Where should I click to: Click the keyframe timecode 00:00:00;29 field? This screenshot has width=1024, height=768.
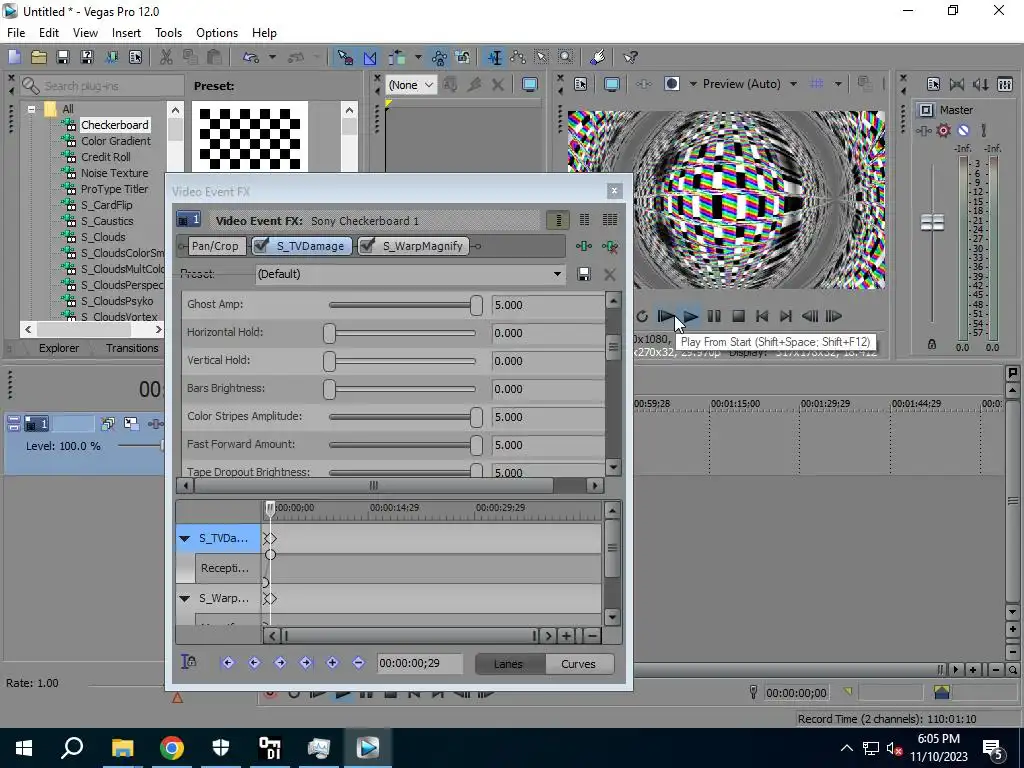[x=420, y=664]
